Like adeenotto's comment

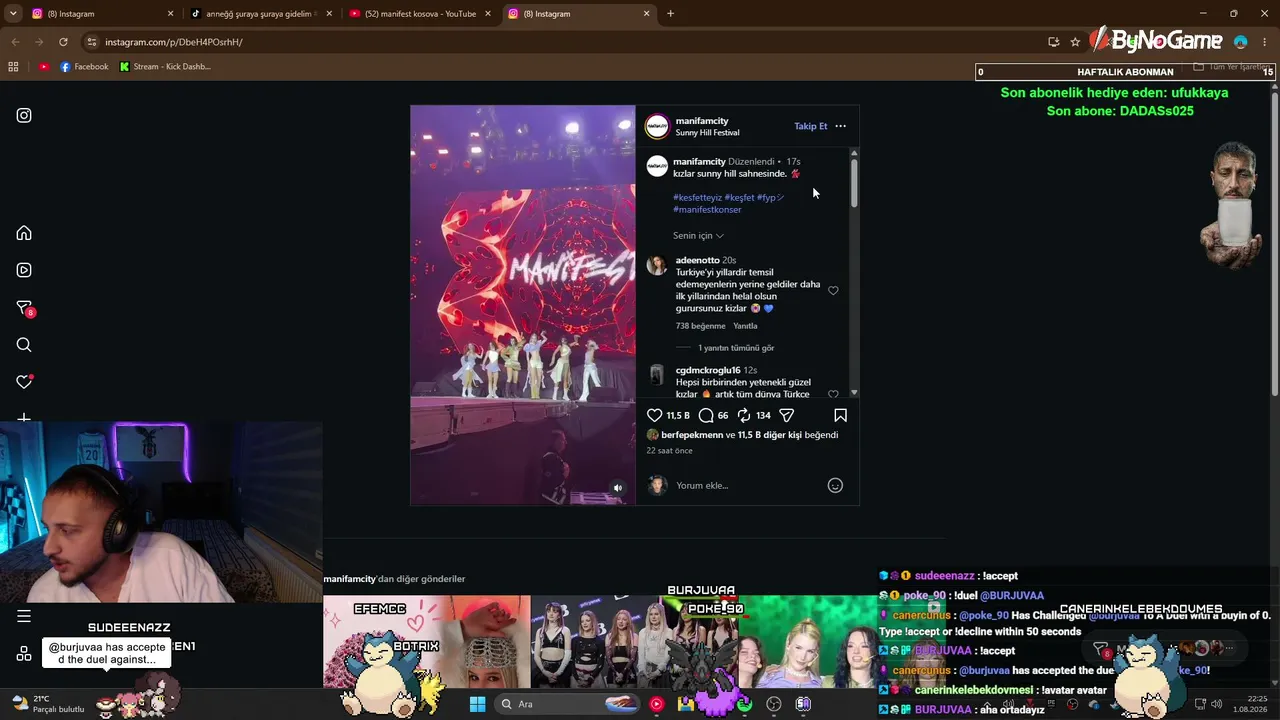833,290
